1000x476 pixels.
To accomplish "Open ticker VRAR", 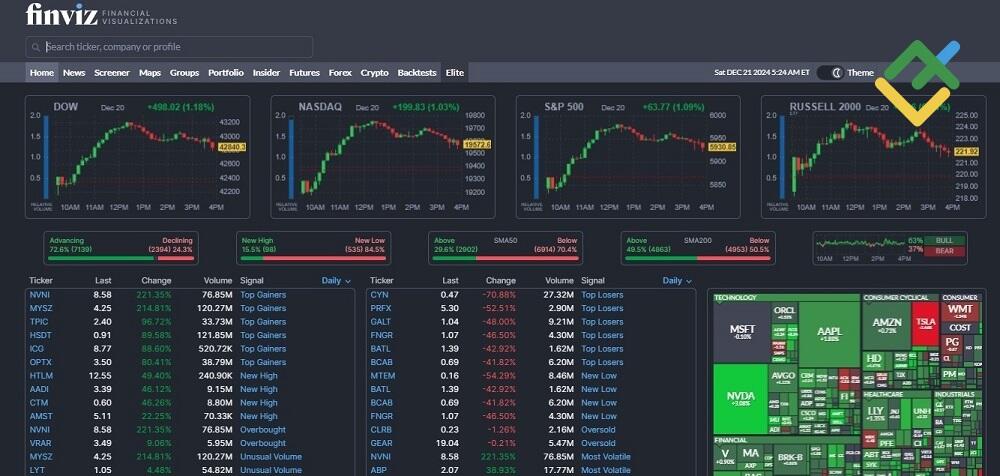I will click(40, 443).
